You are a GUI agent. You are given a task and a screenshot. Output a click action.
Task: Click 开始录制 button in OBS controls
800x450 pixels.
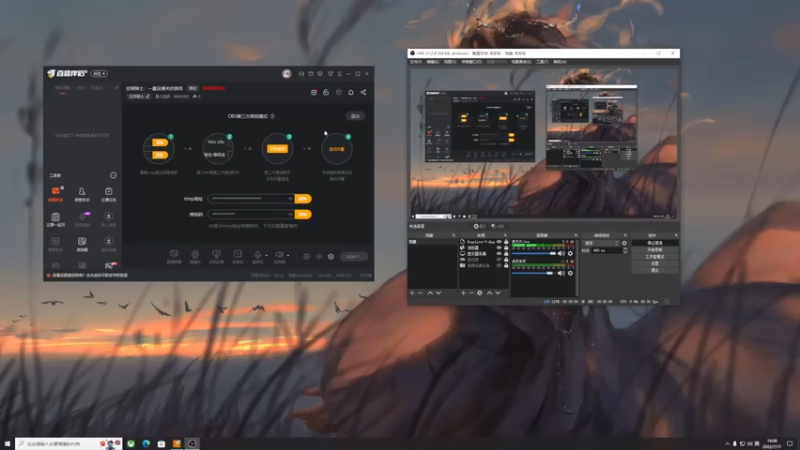tap(655, 250)
